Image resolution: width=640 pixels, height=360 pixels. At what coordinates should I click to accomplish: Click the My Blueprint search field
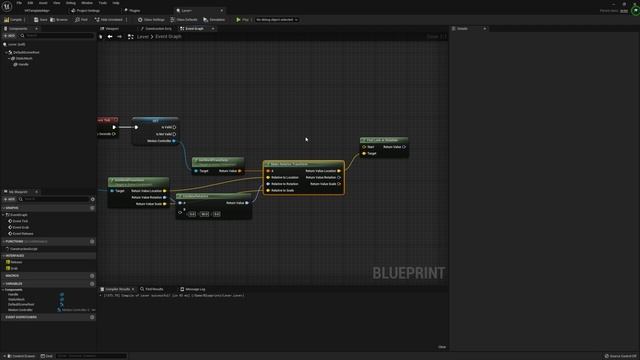coord(54,199)
